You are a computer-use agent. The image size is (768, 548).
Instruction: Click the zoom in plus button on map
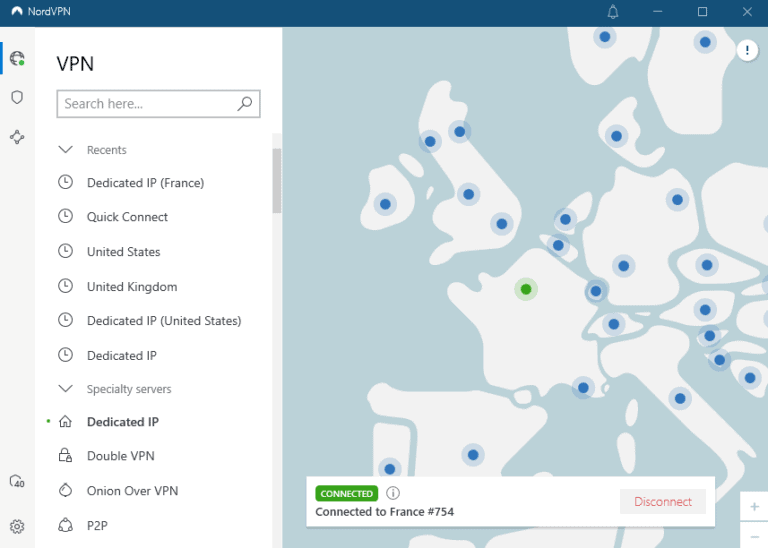coord(754,507)
